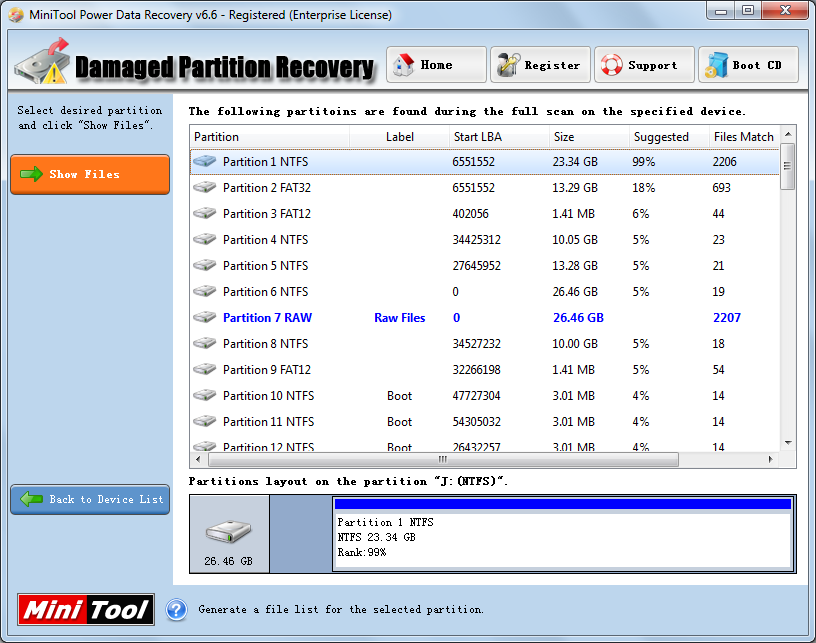Image resolution: width=816 pixels, height=643 pixels.
Task: Click the Raw Files label cell
Action: [x=400, y=318]
